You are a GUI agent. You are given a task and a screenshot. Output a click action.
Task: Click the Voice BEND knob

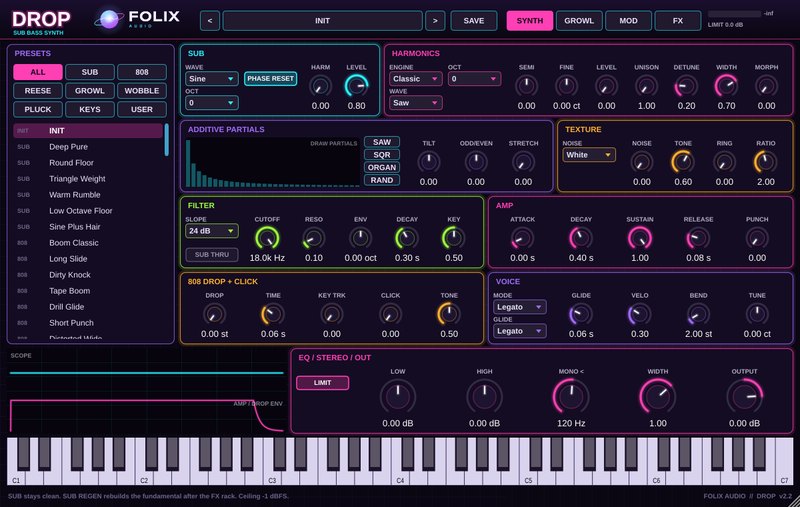click(698, 314)
